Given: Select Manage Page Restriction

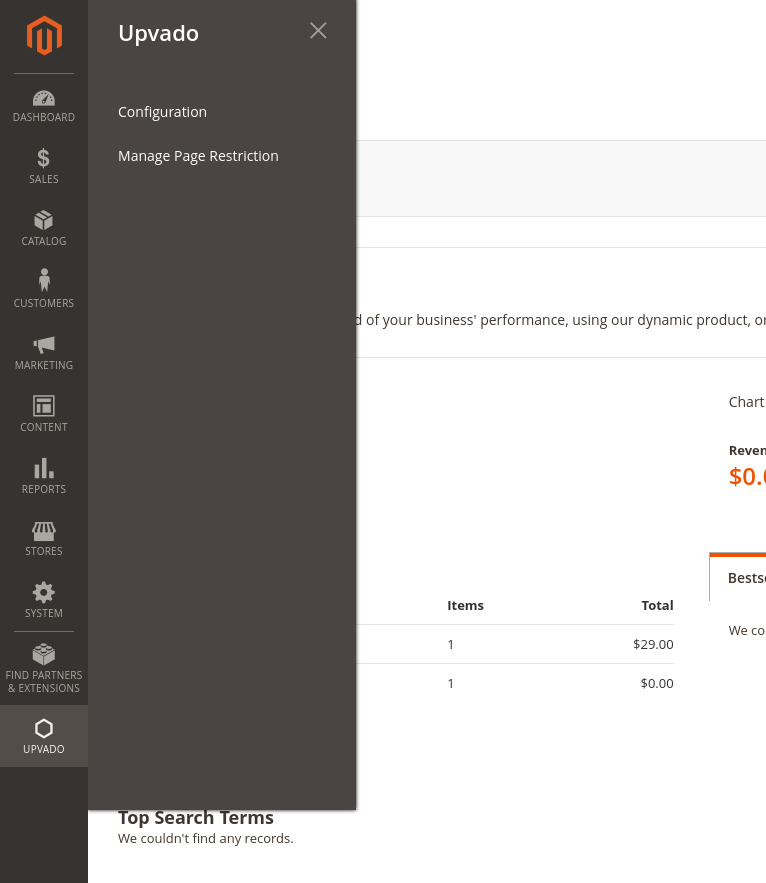Looking at the screenshot, I should point(198,156).
